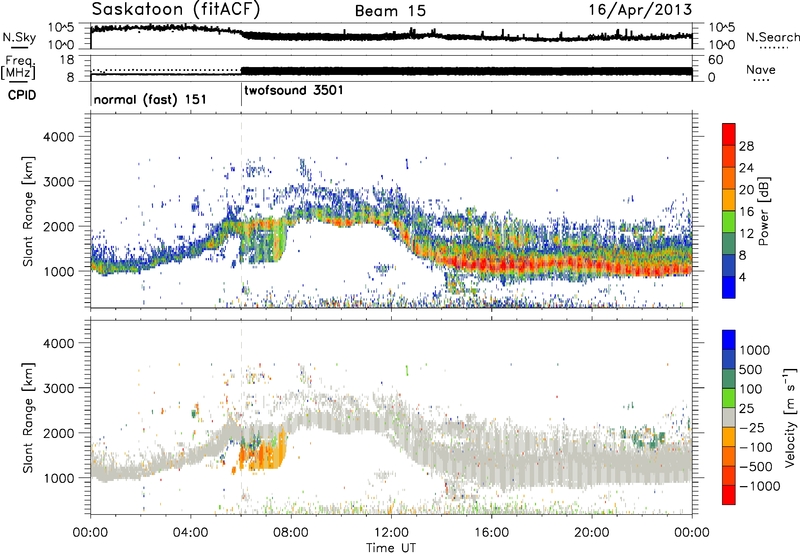Click the thick black frequency band in the Freq. panel
The image size is (800, 554).
coord(466,71)
